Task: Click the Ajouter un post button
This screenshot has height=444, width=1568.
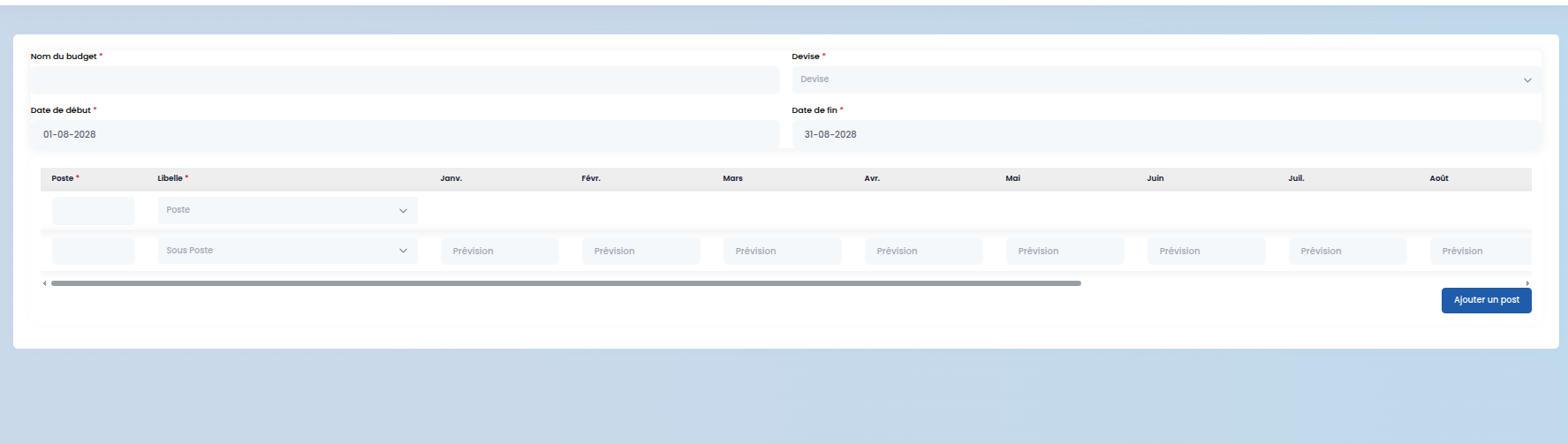Action: [x=1487, y=300]
